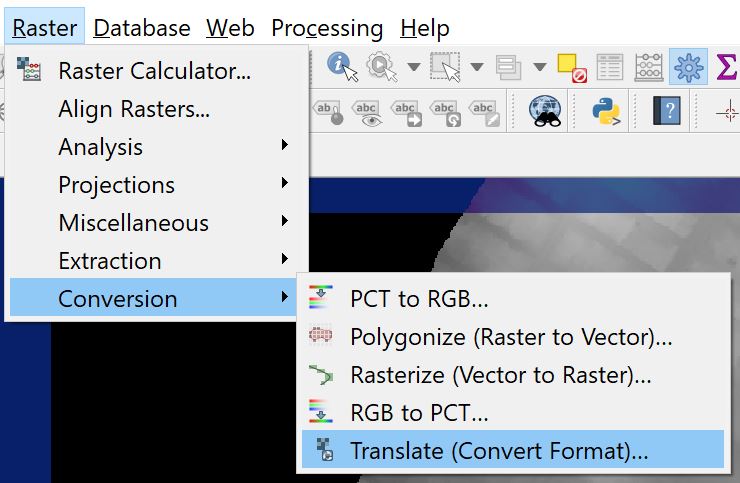Screen dimensions: 740x483
Task: Click the PCT to RGB icon
Action: tap(320, 297)
